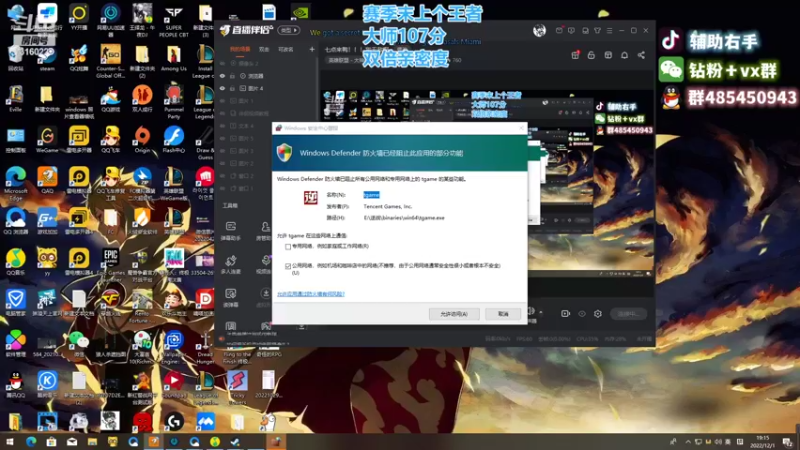Image resolution: width=800 pixels, height=450 pixels.
Task: Open the notification bell in streaming app
Action: pyautogui.click(x=624, y=55)
